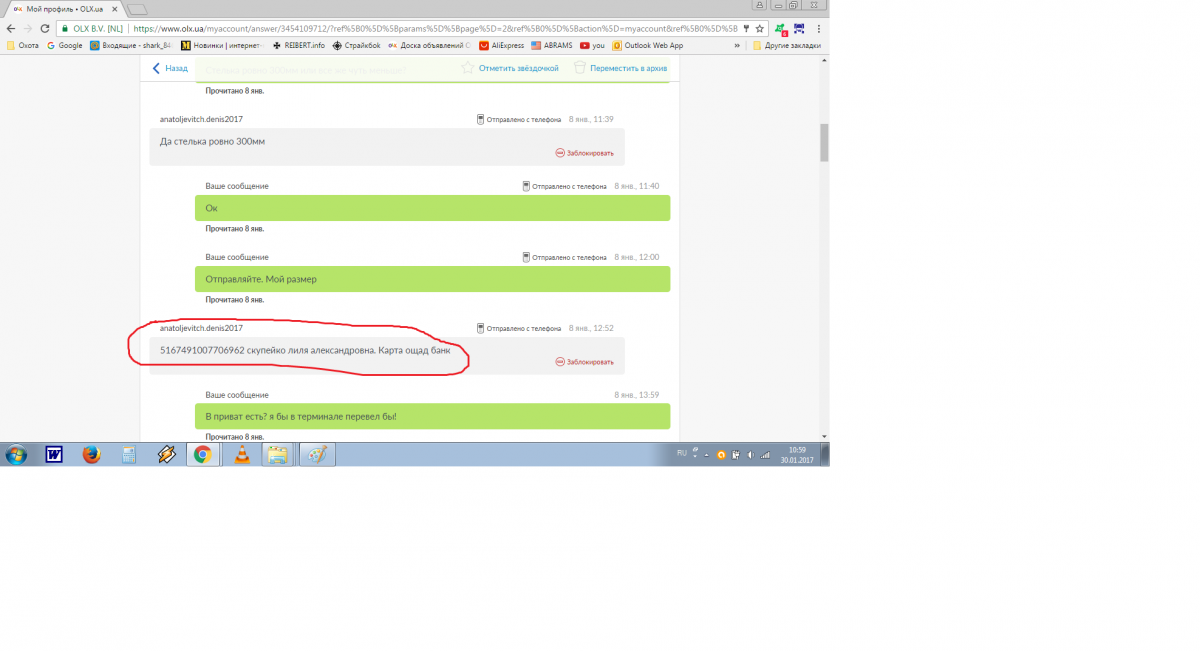The image size is (1200, 651).
Task: Open VLC media player from the taskbar
Action: (x=241, y=455)
